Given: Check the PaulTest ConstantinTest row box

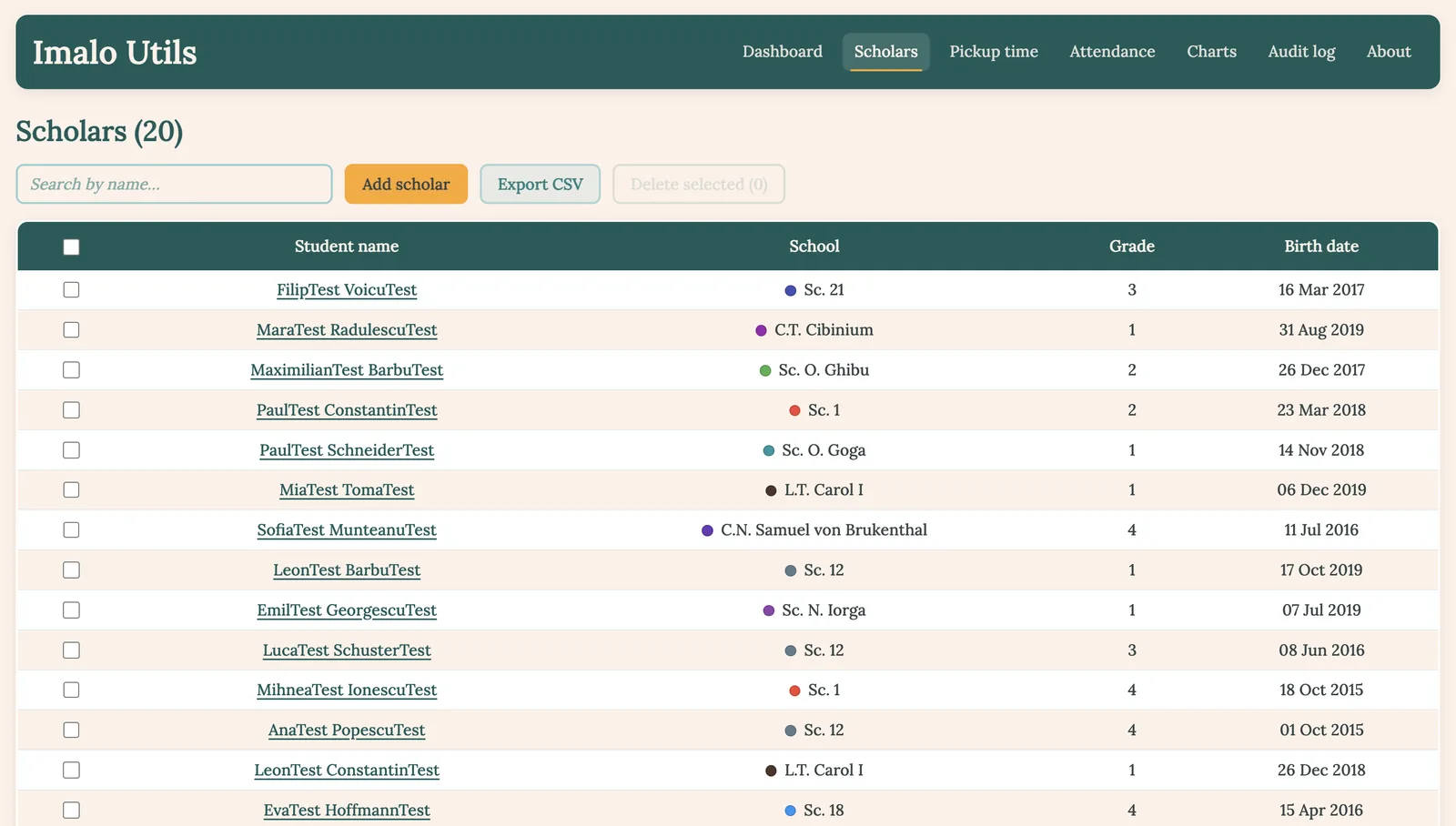Looking at the screenshot, I should 71,409.
